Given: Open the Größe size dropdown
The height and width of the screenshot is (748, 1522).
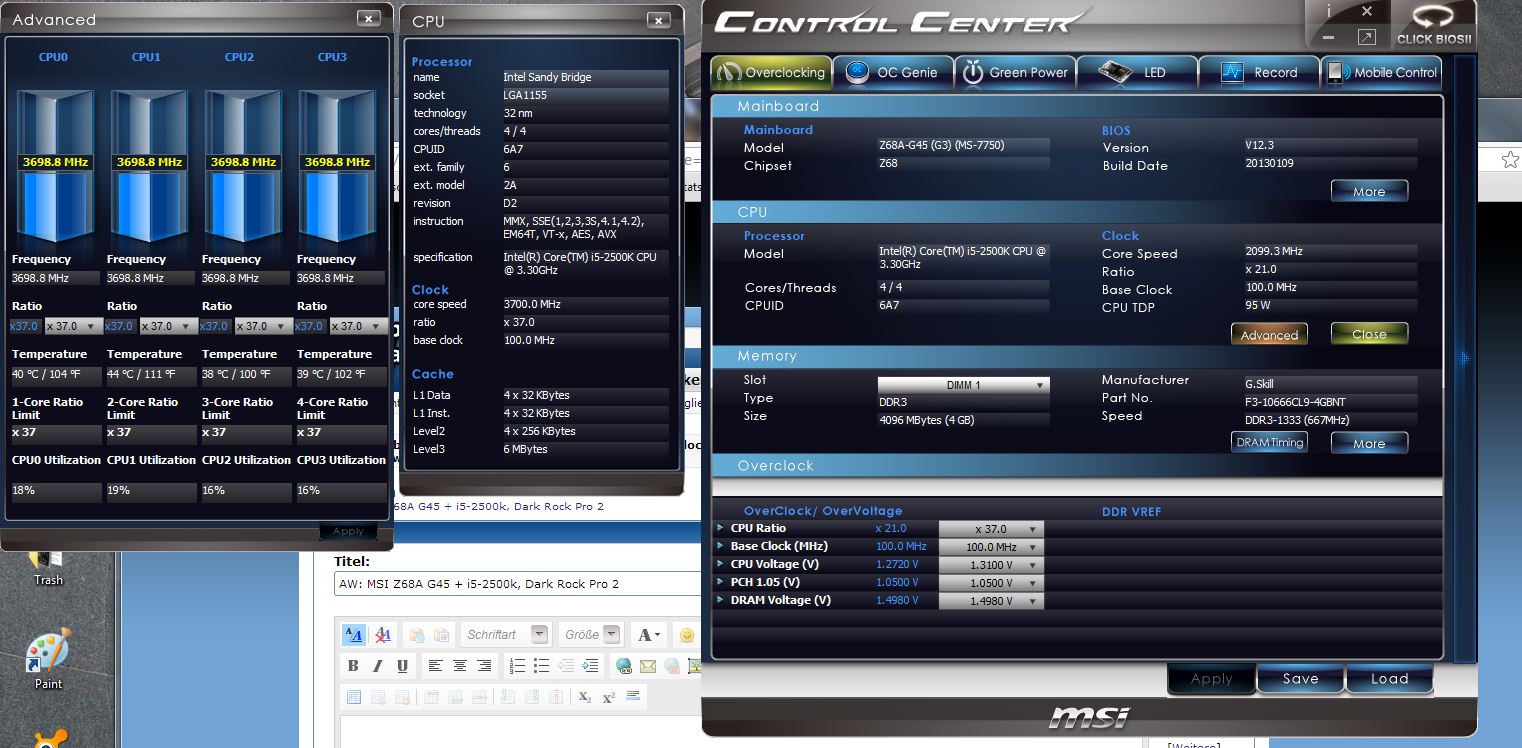Looking at the screenshot, I should coord(591,634).
